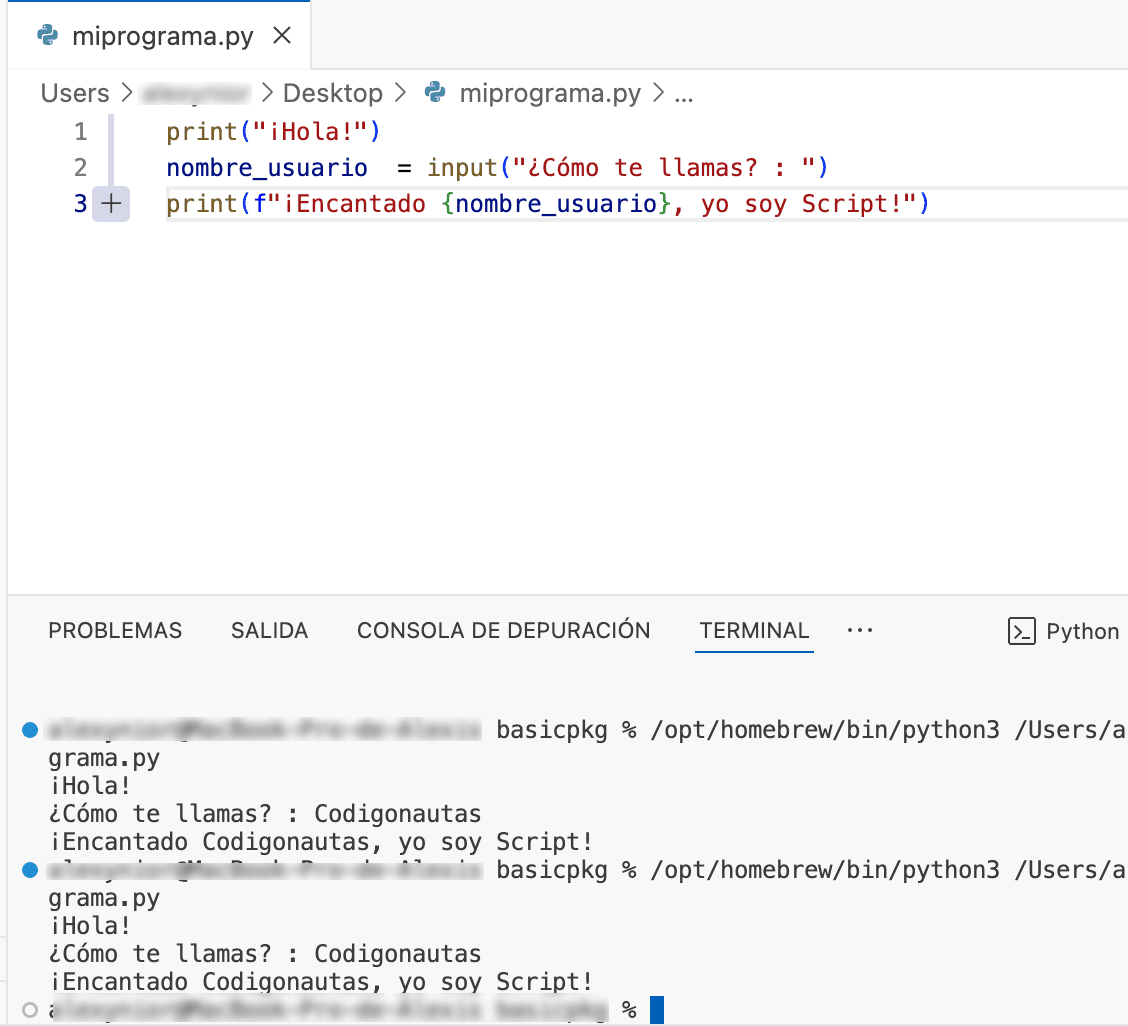This screenshot has width=1128, height=1026.
Task: Open the Desktop folder breadcrumb item
Action: click(333, 92)
